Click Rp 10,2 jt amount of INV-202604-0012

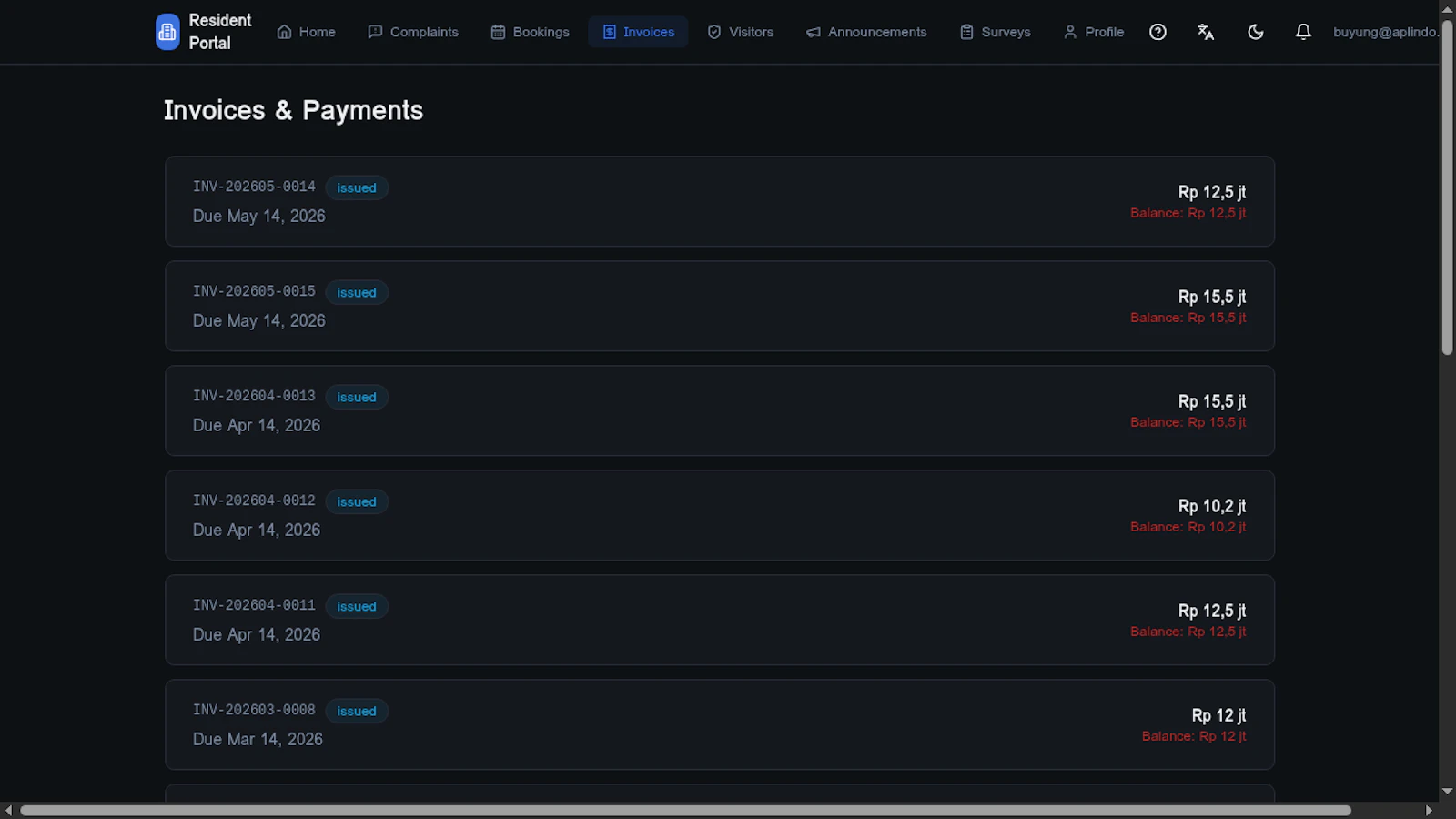1212,506
